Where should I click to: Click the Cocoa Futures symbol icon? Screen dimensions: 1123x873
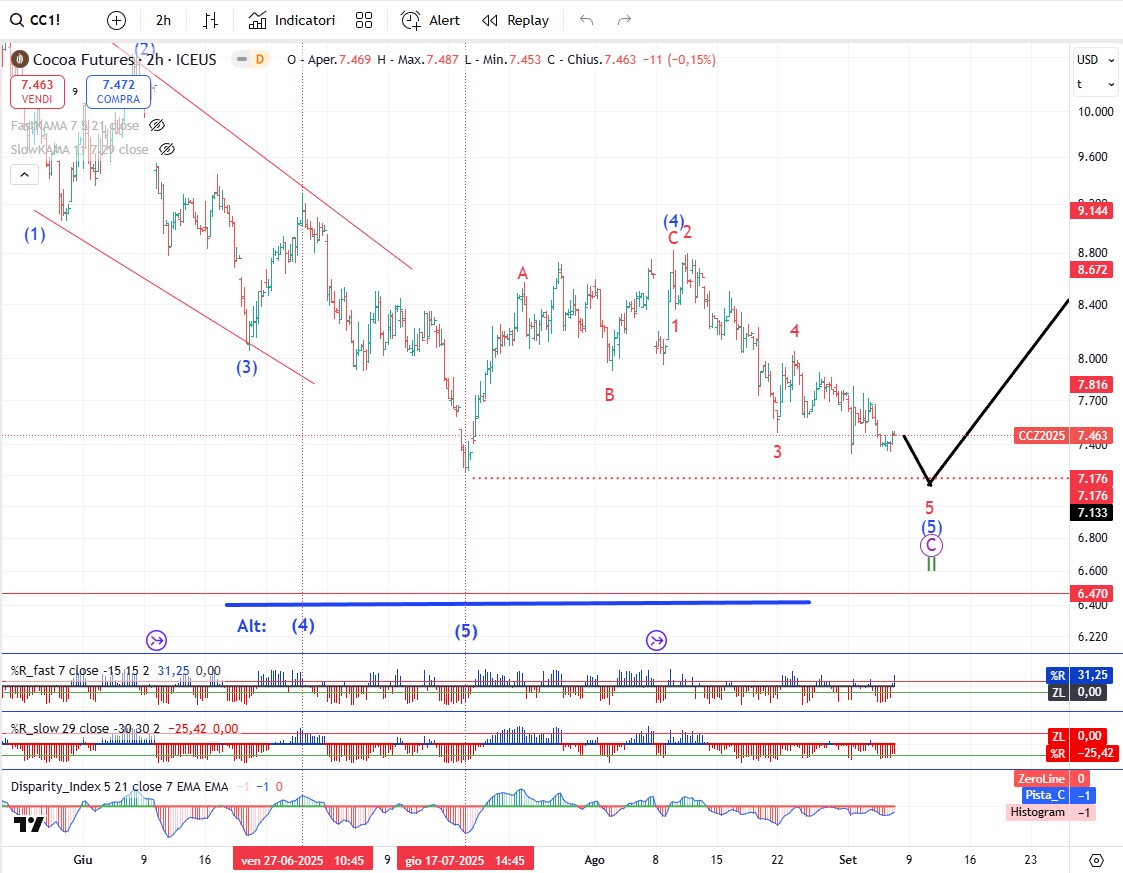click(x=19, y=59)
